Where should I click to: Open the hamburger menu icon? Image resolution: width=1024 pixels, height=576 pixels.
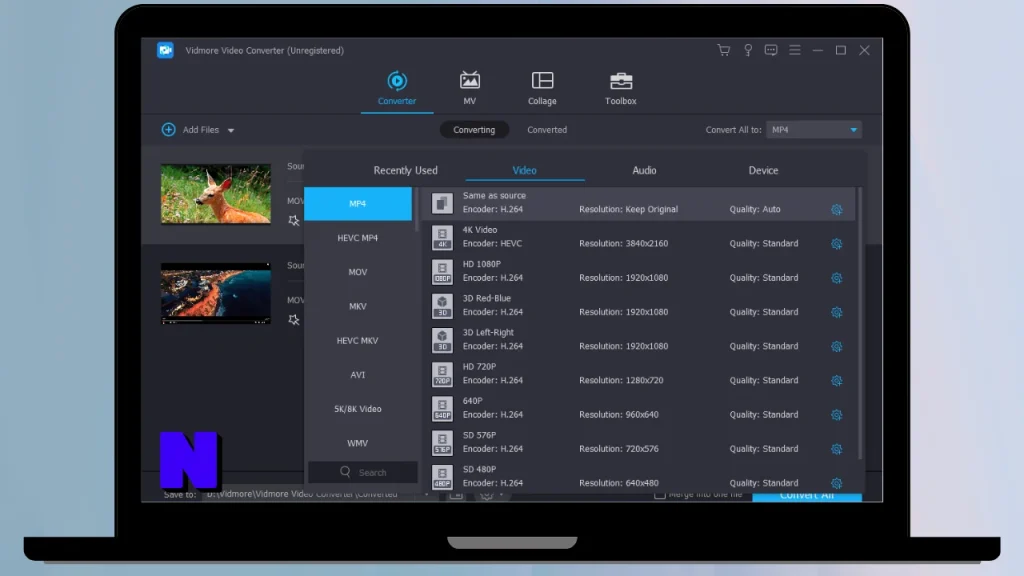click(795, 50)
